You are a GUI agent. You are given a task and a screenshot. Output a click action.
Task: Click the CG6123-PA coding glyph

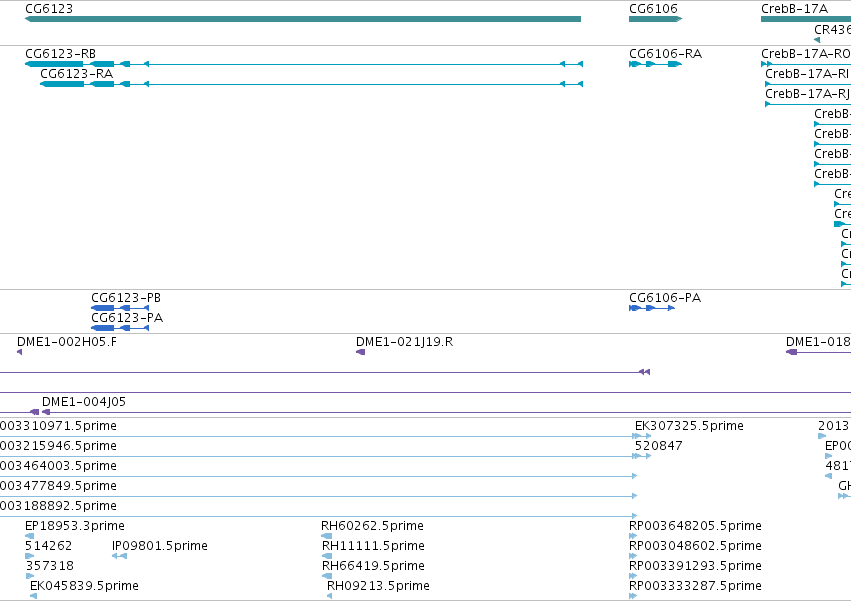point(120,328)
